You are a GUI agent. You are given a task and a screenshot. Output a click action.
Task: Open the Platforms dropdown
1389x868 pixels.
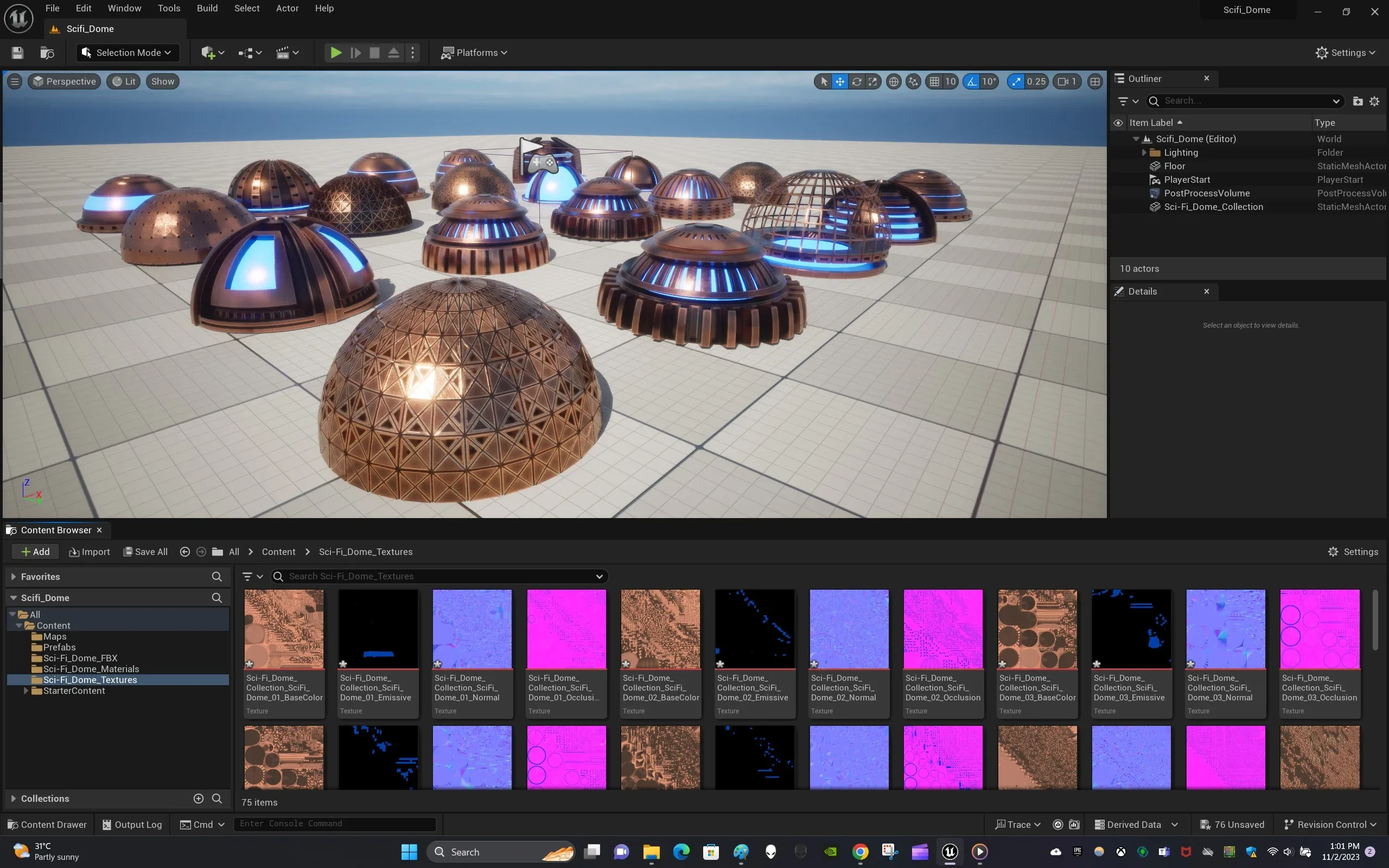click(474, 53)
